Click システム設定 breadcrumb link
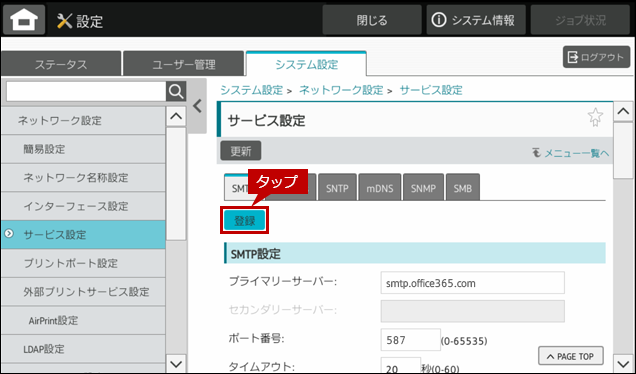Screen dimensions: 636x374 pyautogui.click(x=251, y=90)
